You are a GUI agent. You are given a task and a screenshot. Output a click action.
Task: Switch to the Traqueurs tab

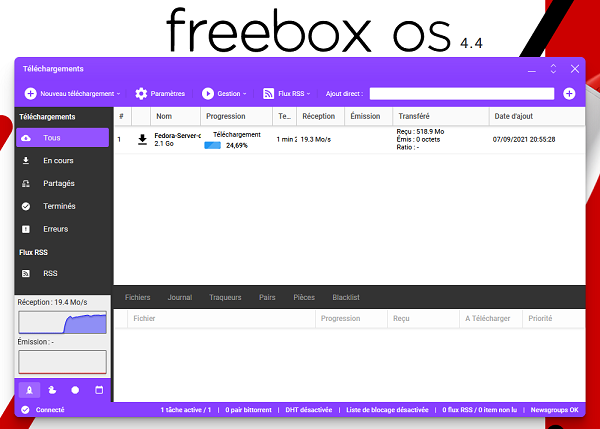pyautogui.click(x=225, y=297)
